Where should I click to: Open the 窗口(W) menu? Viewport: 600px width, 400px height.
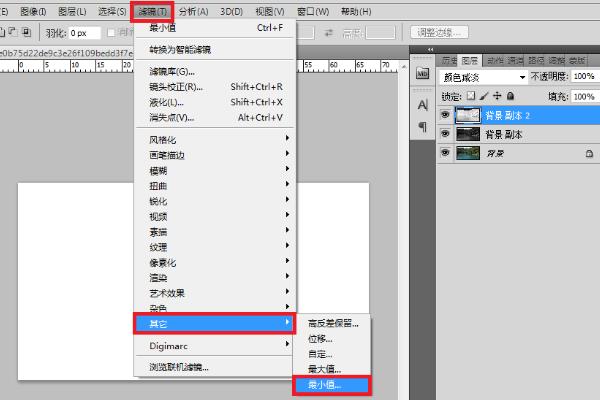pyautogui.click(x=313, y=11)
